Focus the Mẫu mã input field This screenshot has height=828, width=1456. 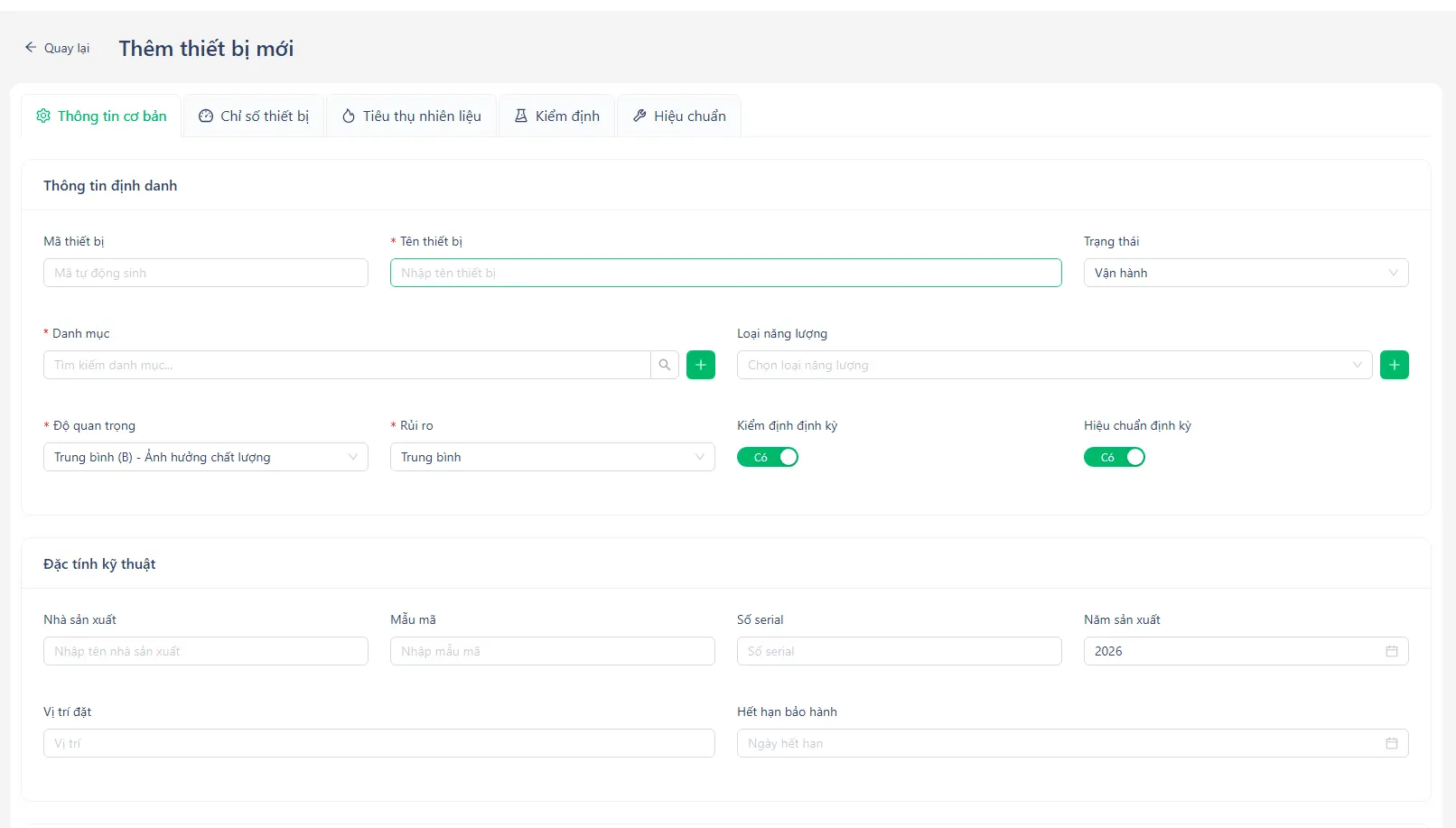553,651
